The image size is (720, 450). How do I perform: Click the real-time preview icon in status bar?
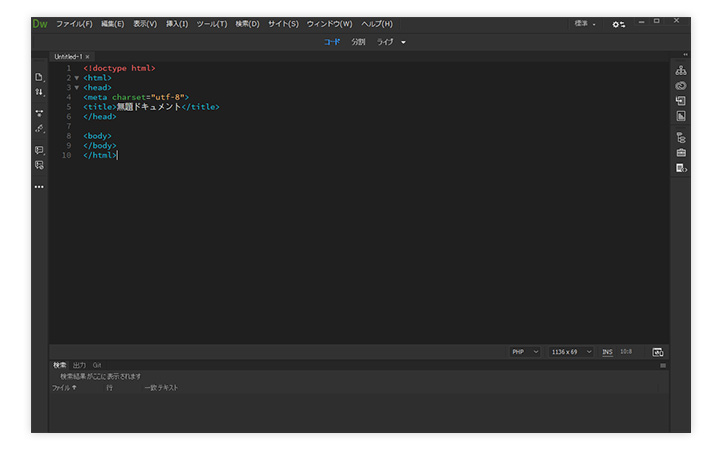click(x=658, y=352)
